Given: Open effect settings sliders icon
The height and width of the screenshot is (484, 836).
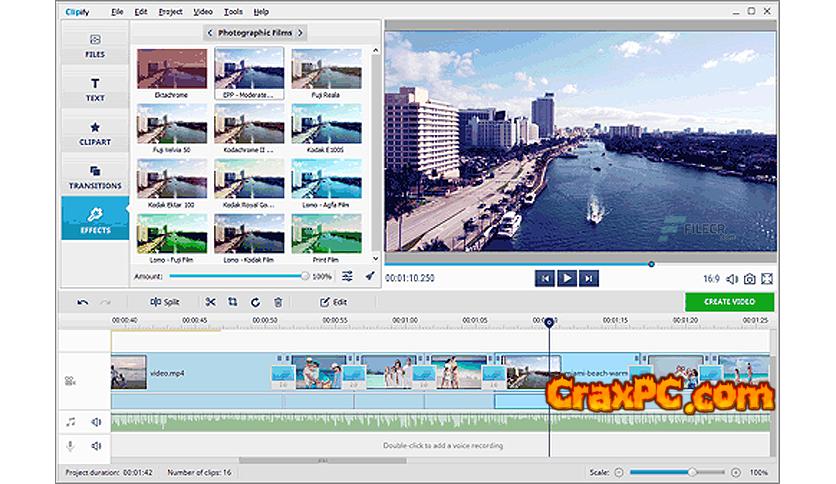Looking at the screenshot, I should (347, 276).
